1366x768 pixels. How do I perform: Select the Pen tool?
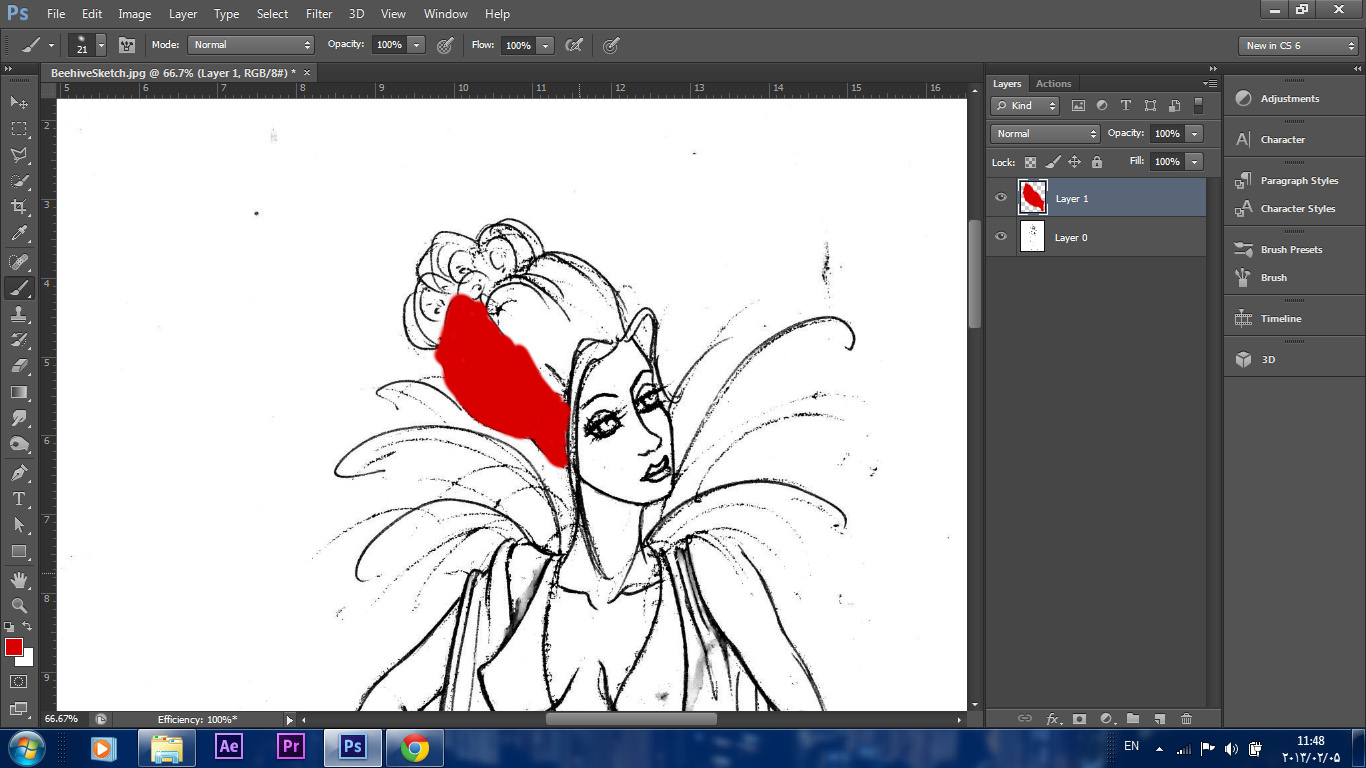[x=19, y=473]
